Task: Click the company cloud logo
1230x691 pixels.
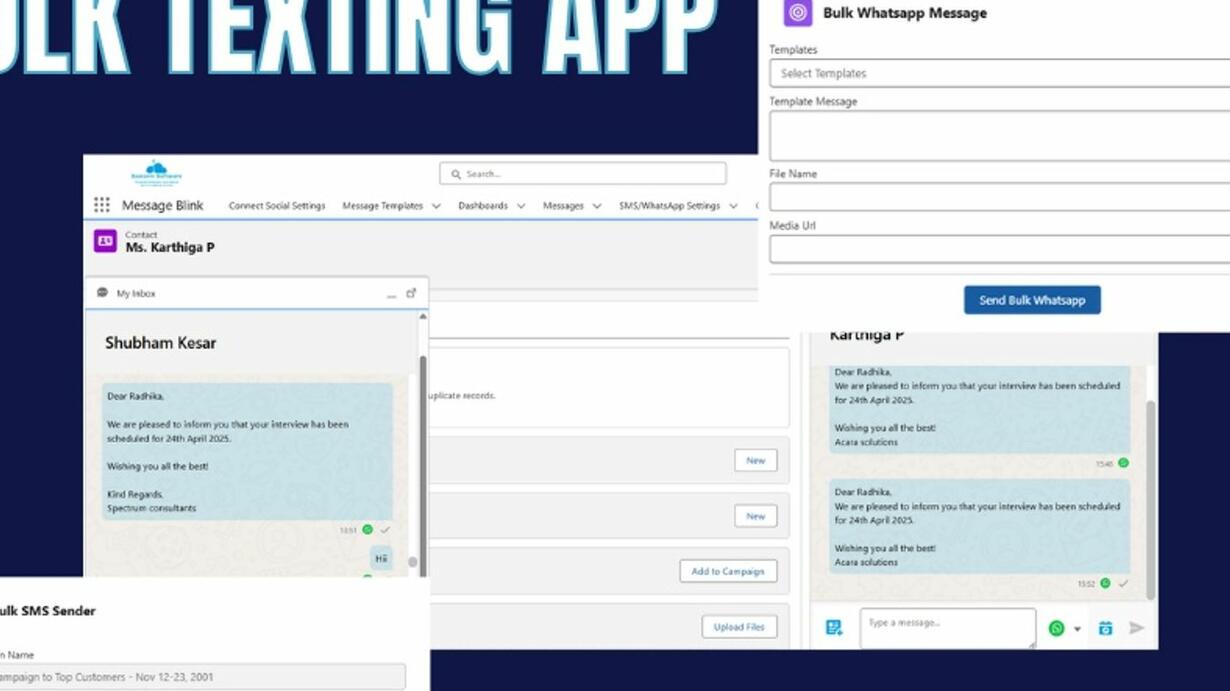Action: pos(157,173)
